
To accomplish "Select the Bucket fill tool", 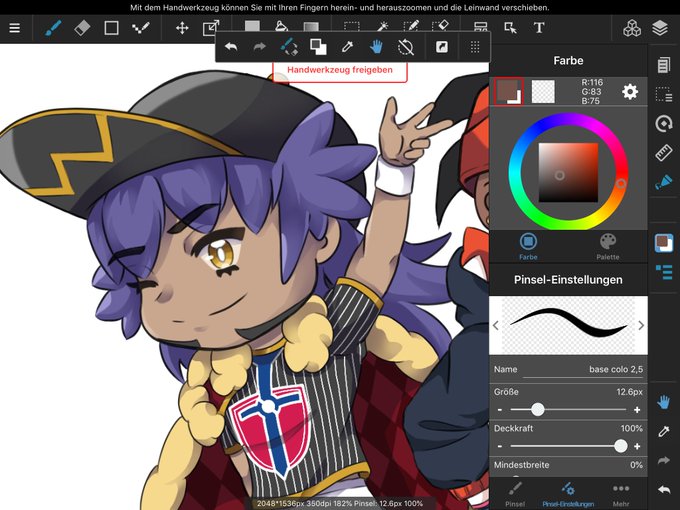I will 281,25.
